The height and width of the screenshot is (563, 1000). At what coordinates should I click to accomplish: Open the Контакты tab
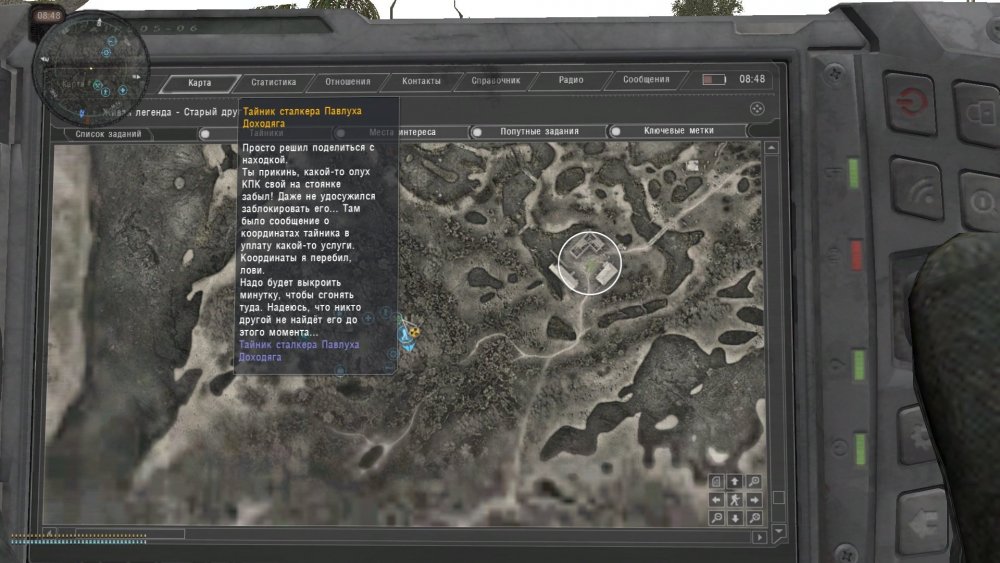pyautogui.click(x=421, y=81)
